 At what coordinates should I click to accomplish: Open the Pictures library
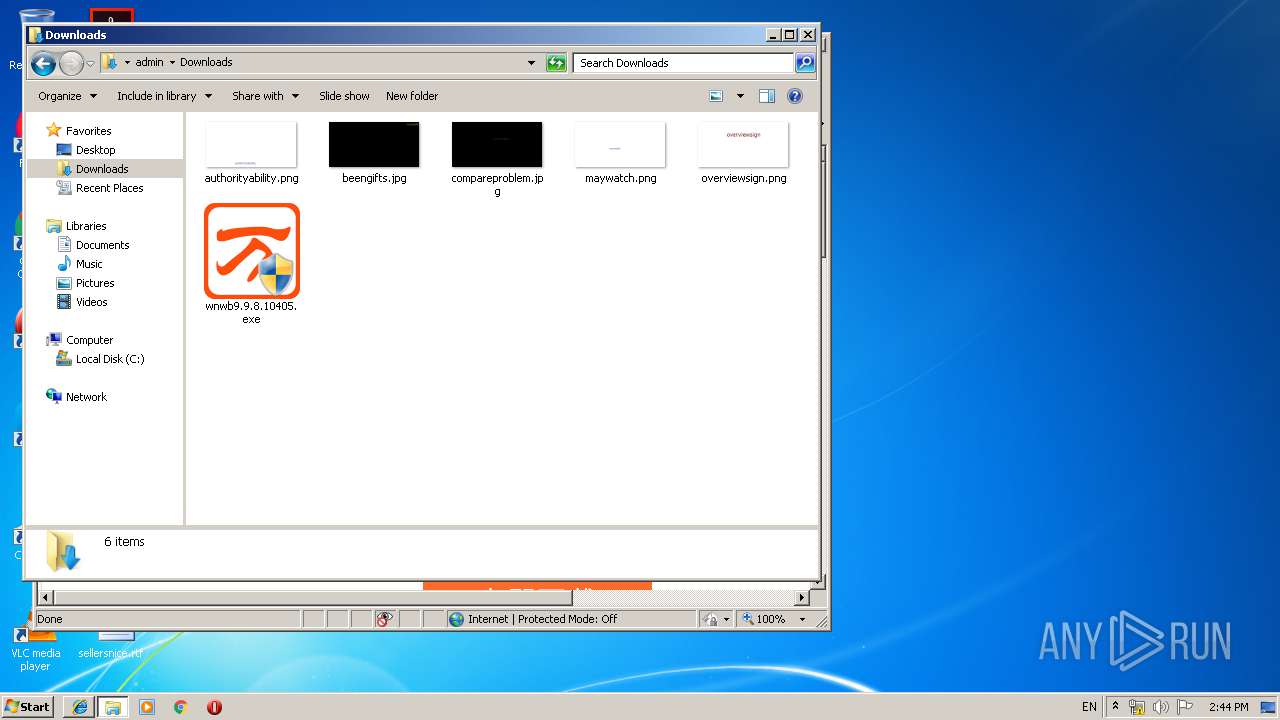click(x=95, y=283)
